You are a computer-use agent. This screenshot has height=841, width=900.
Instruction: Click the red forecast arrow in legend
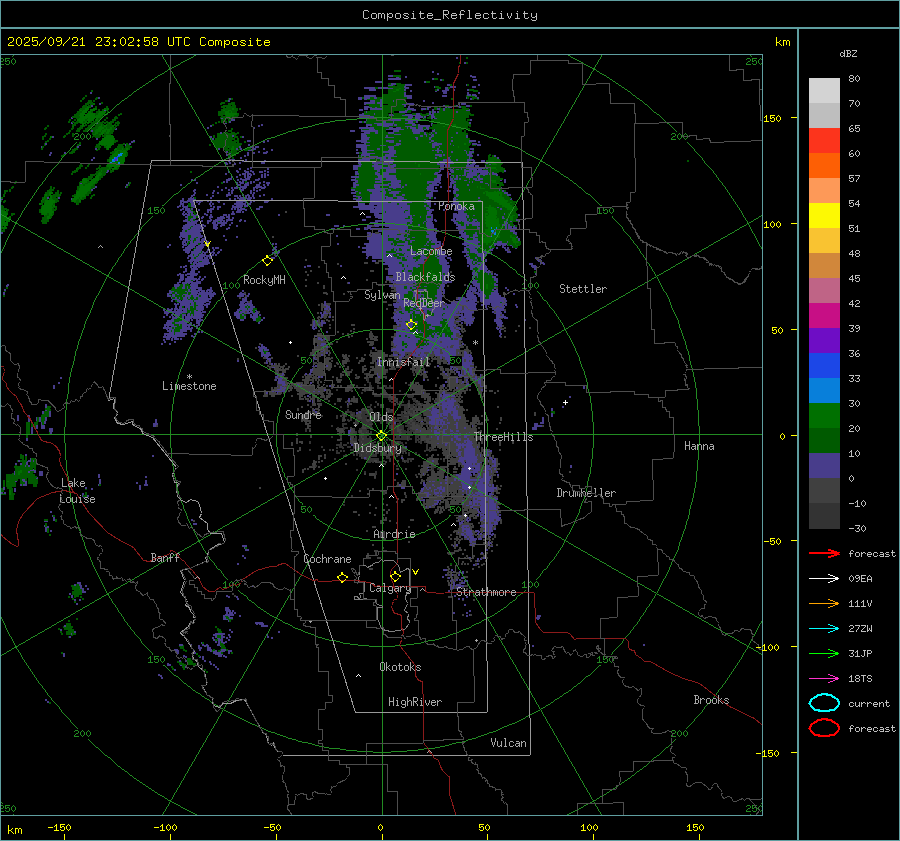pyautogui.click(x=824, y=553)
